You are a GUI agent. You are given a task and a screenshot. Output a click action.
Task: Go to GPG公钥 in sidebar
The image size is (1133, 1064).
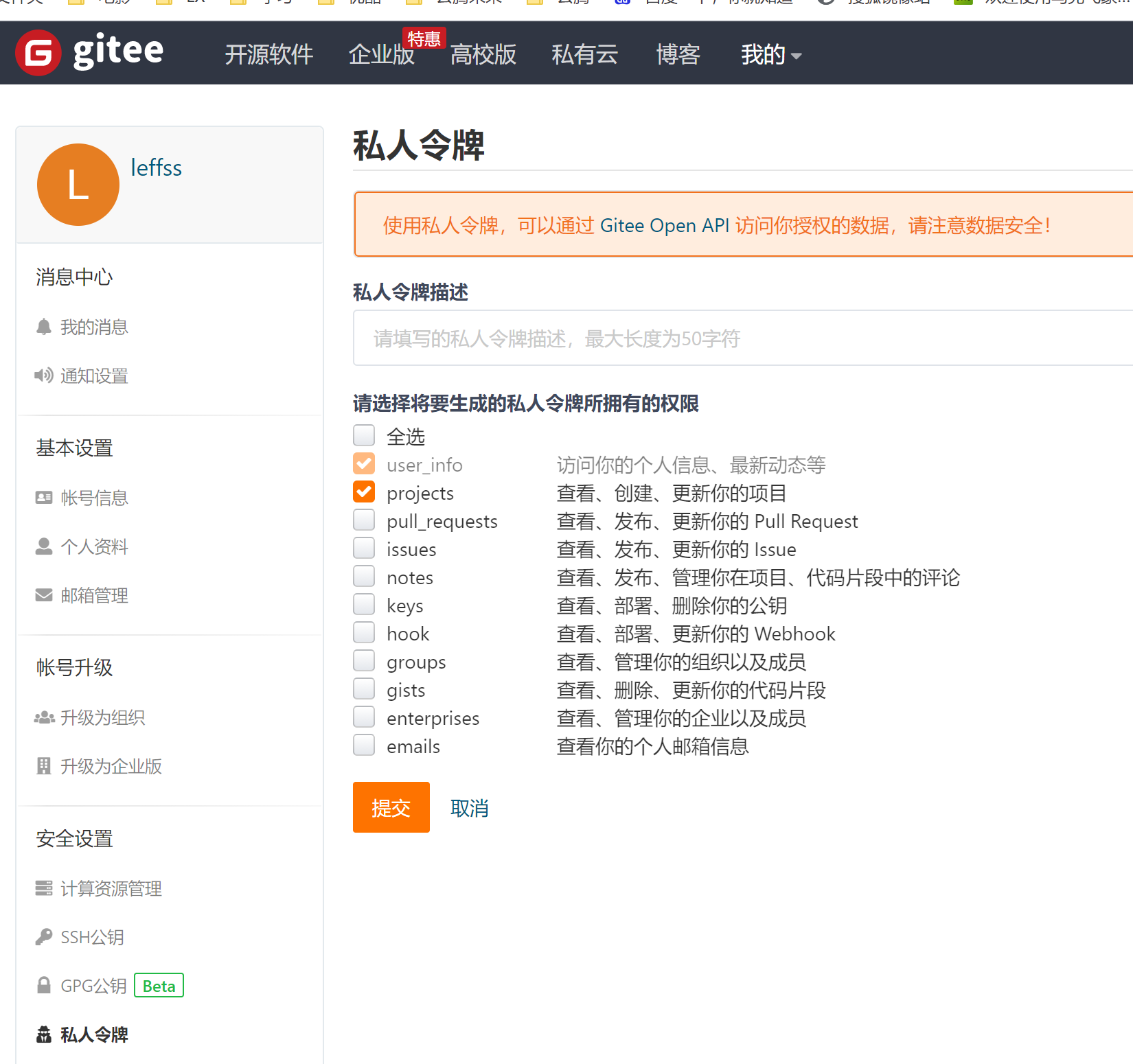pos(93,986)
